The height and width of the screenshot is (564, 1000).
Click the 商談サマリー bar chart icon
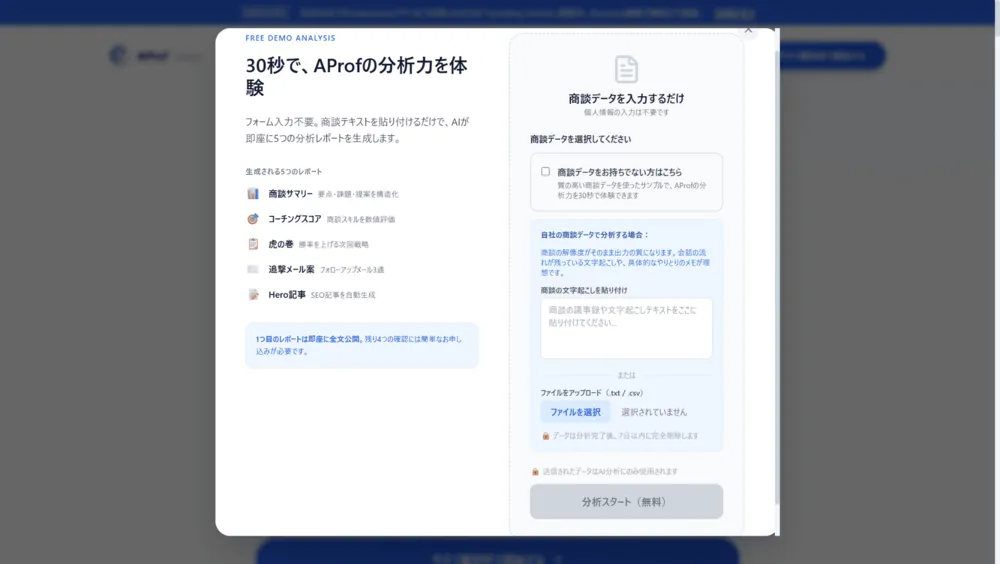pos(253,193)
